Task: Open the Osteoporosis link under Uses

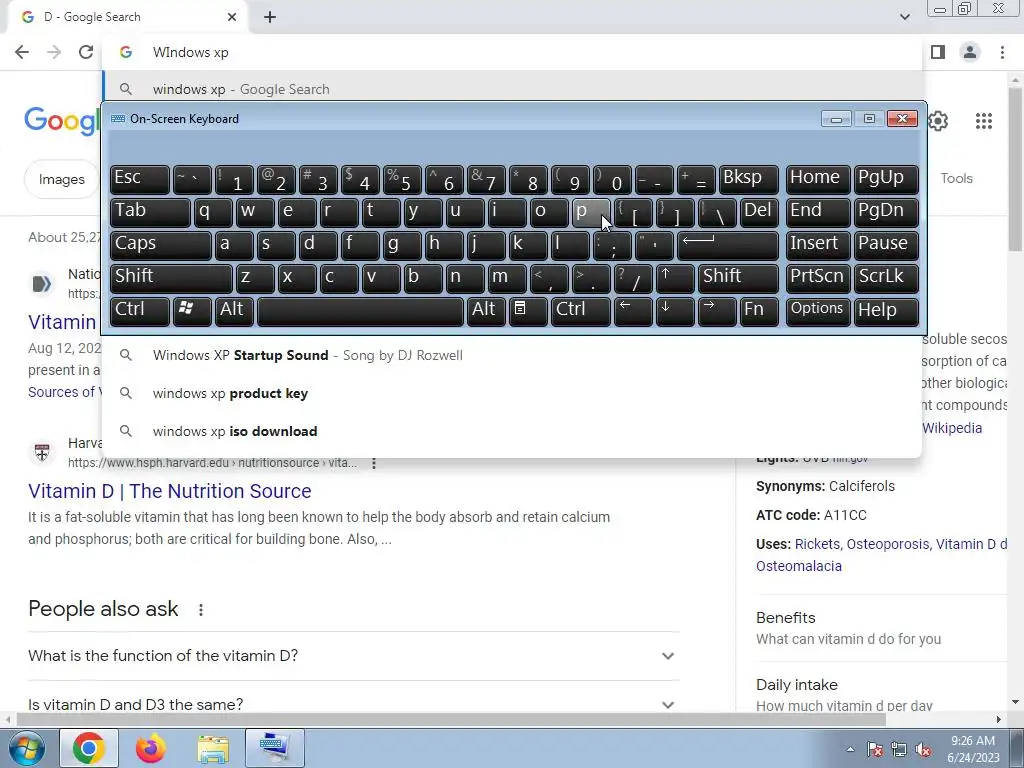Action: [x=888, y=544]
